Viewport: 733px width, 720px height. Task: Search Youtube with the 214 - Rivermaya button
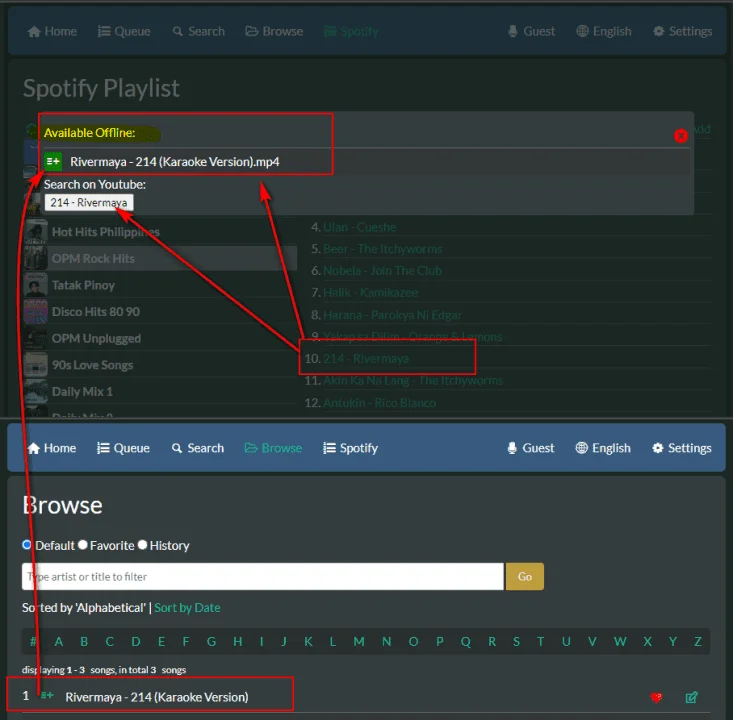[x=89, y=202]
